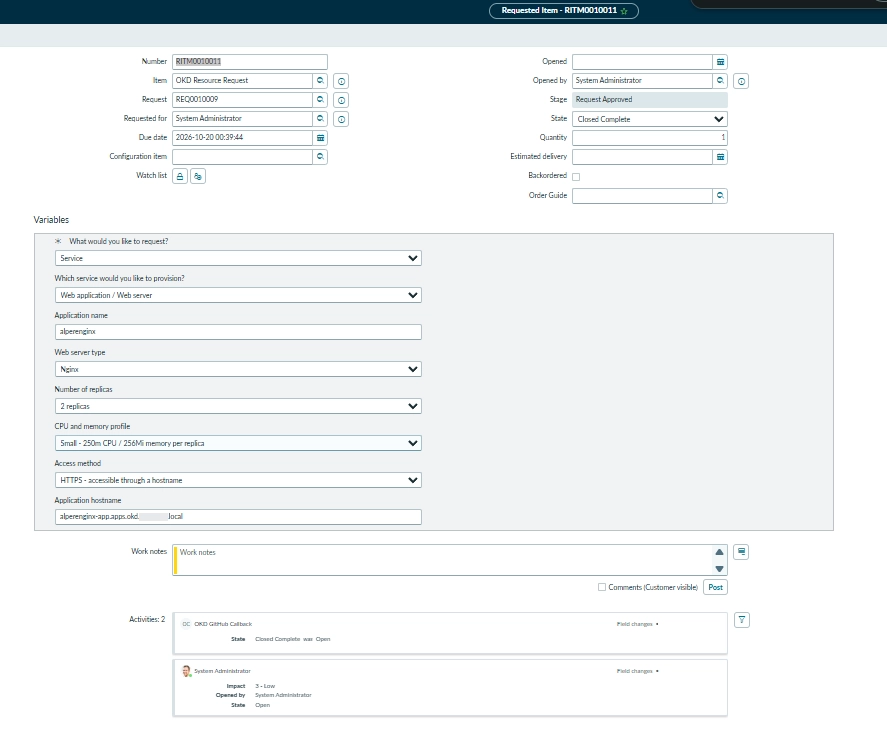Click the Request Approved stage field
Image resolution: width=887 pixels, height=730 pixels.
[x=649, y=100]
